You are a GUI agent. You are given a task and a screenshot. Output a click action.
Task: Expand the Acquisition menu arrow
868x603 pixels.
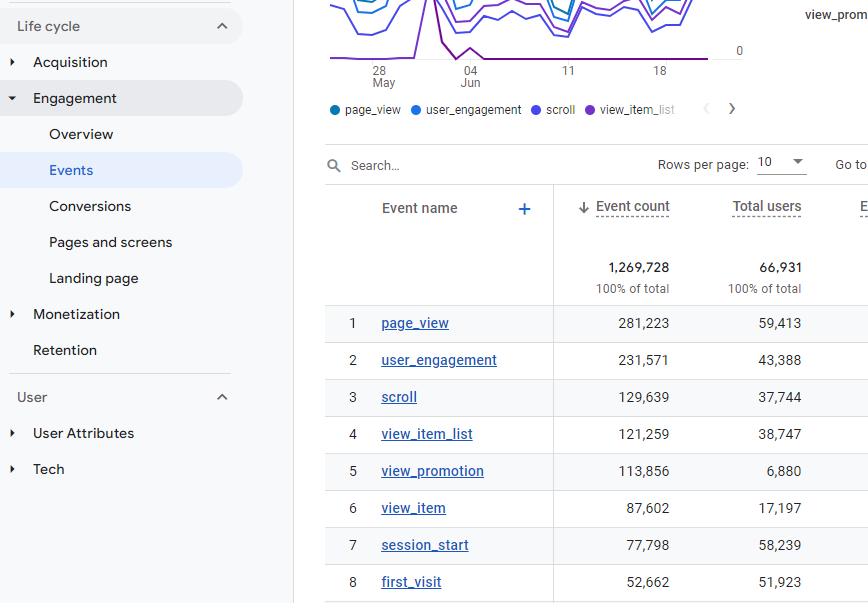click(x=13, y=62)
